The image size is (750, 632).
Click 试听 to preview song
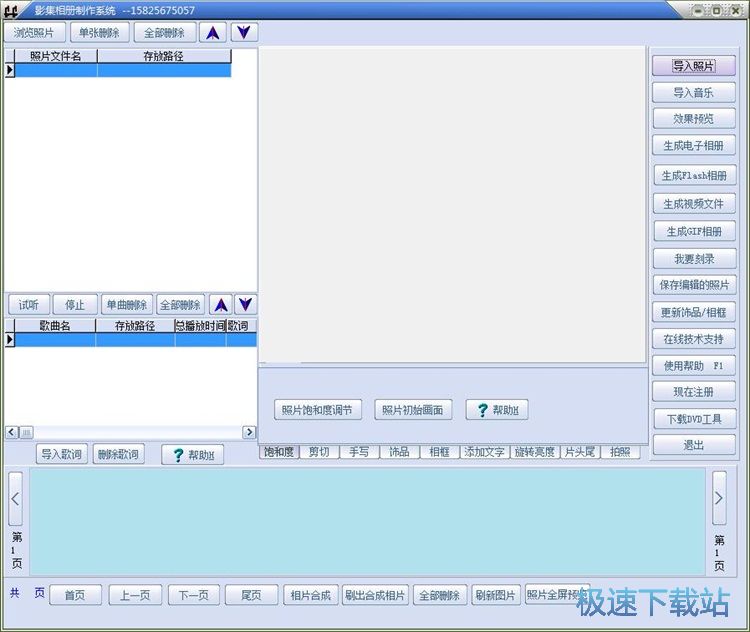point(29,304)
